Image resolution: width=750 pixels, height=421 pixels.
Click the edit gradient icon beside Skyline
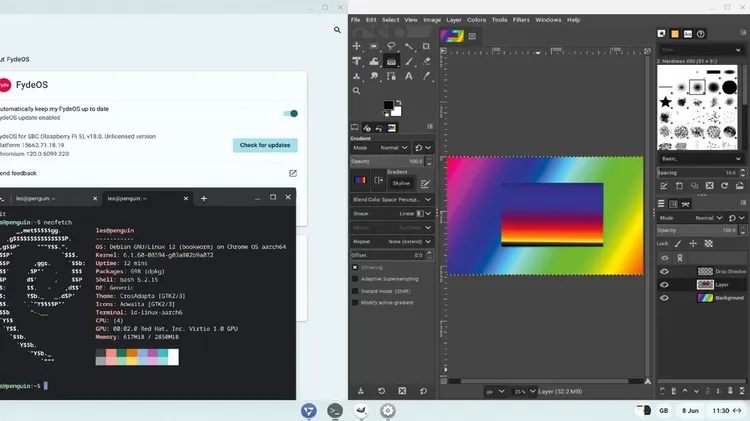425,183
